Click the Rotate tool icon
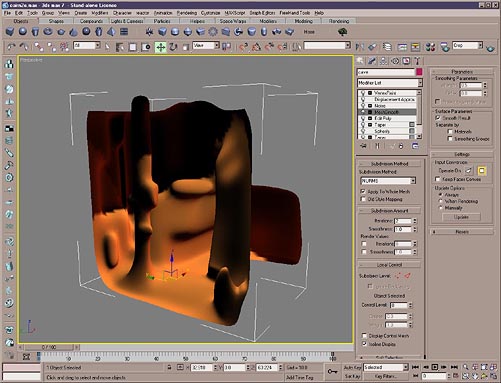The height and width of the screenshot is (383, 501). 173,47
